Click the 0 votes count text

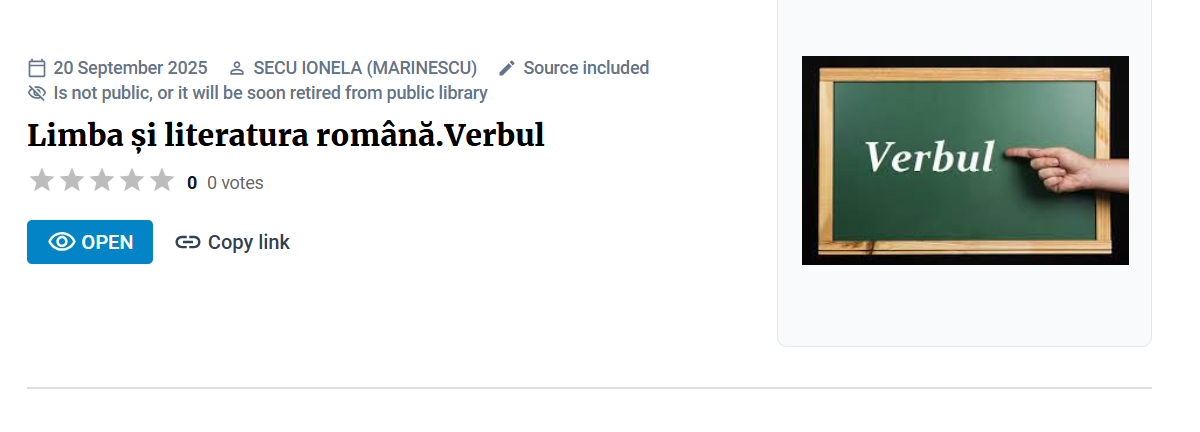coord(235,183)
